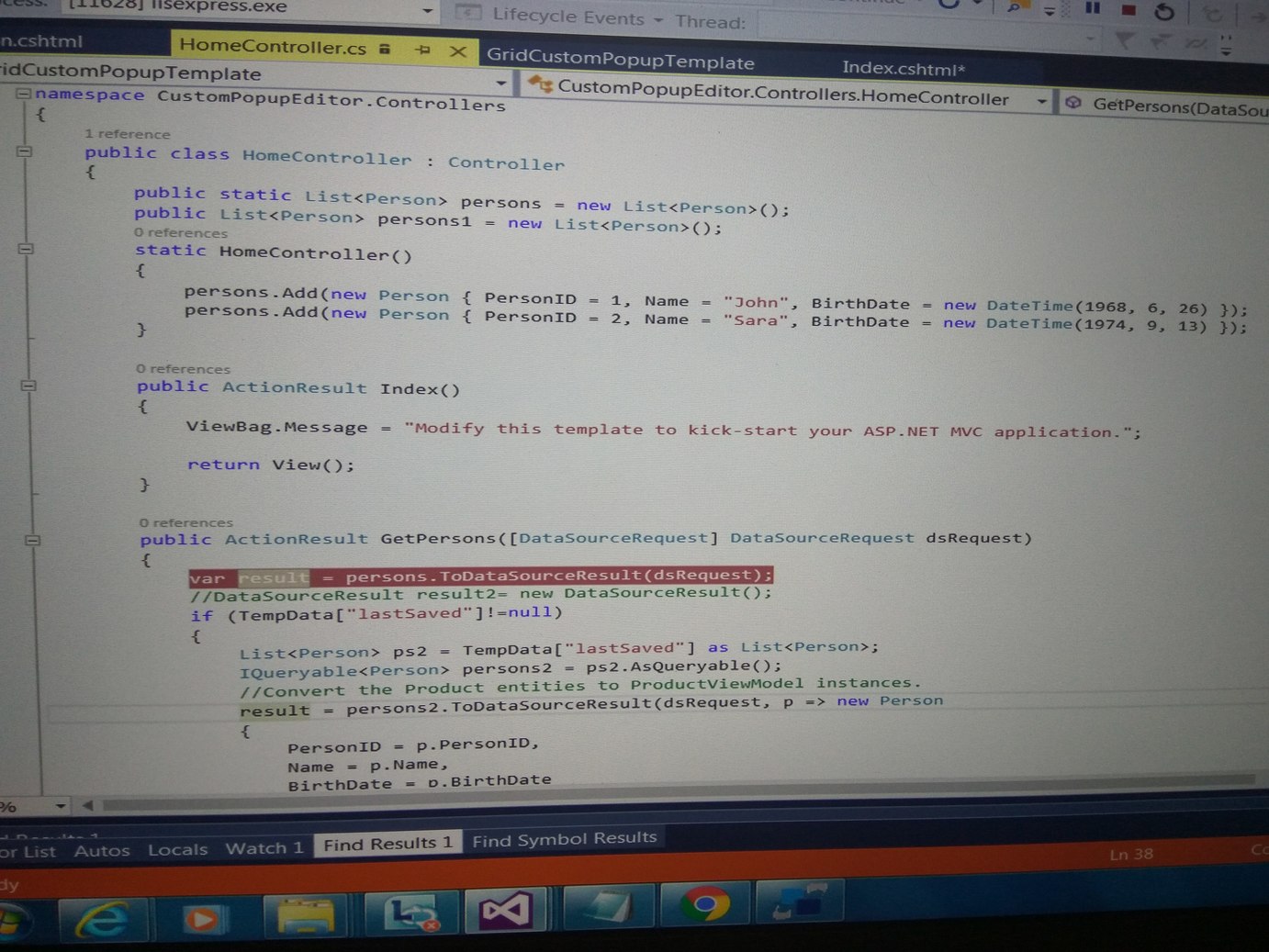Collapse the HomeController class block
This screenshot has height=952, width=1269.
25,151
